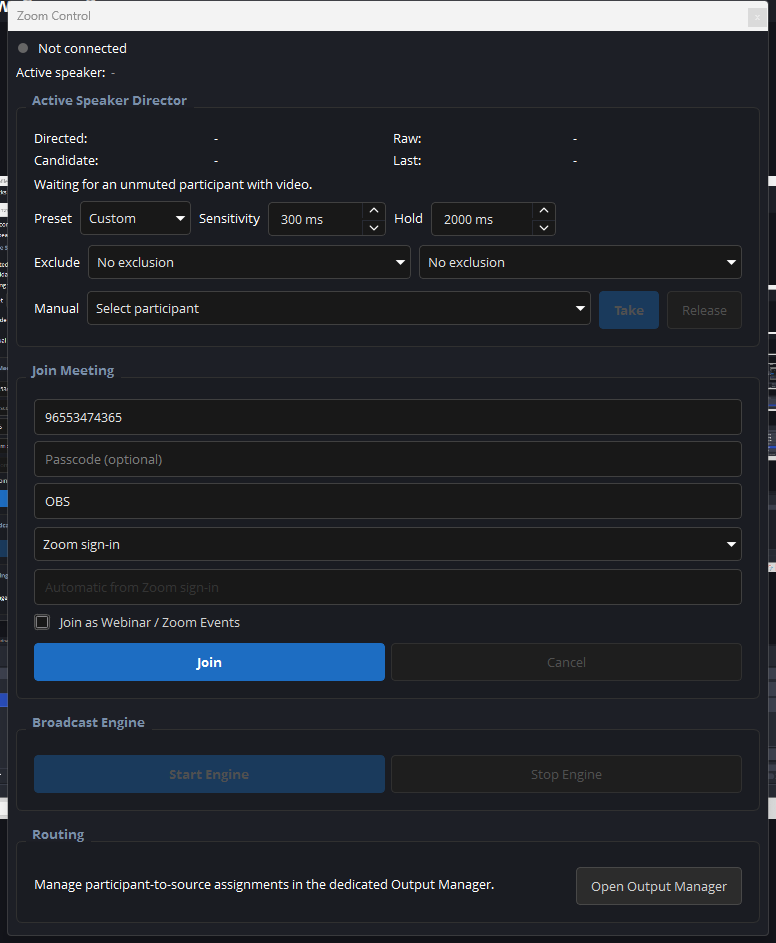Decrease the Sensitivity value with down arrow
This screenshot has height=943, width=776.
click(x=374, y=227)
